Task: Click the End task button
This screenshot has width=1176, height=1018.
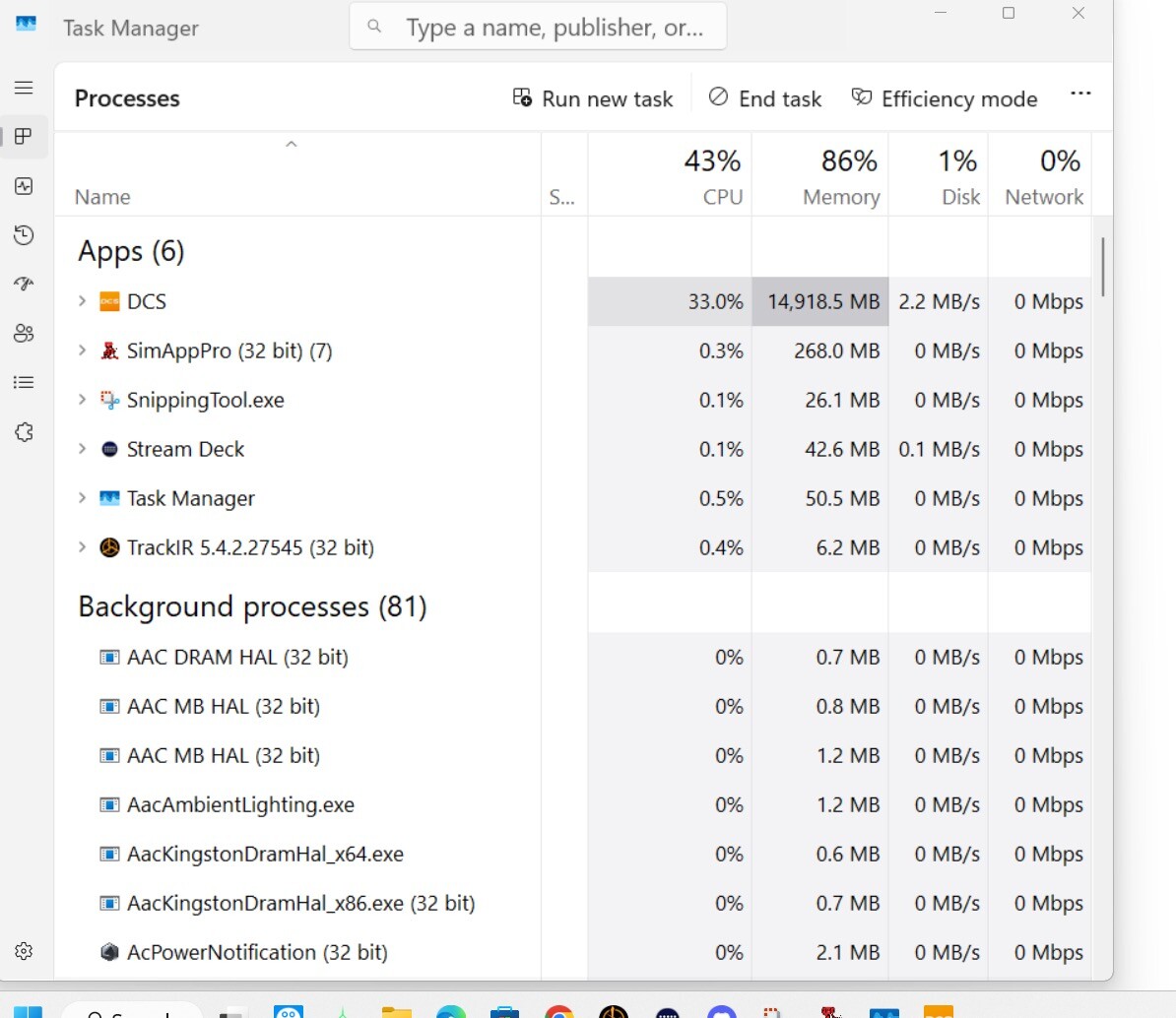Action: (x=765, y=98)
